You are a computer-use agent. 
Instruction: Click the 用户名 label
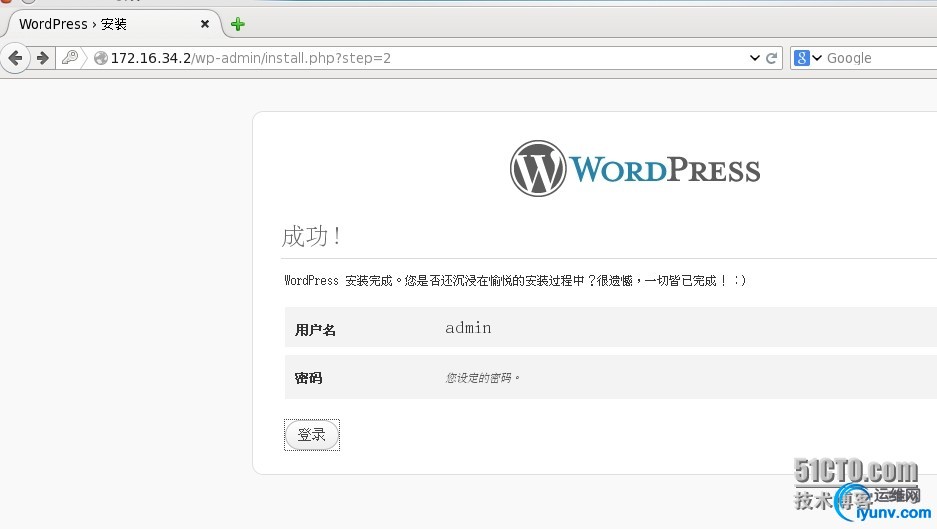coord(315,329)
